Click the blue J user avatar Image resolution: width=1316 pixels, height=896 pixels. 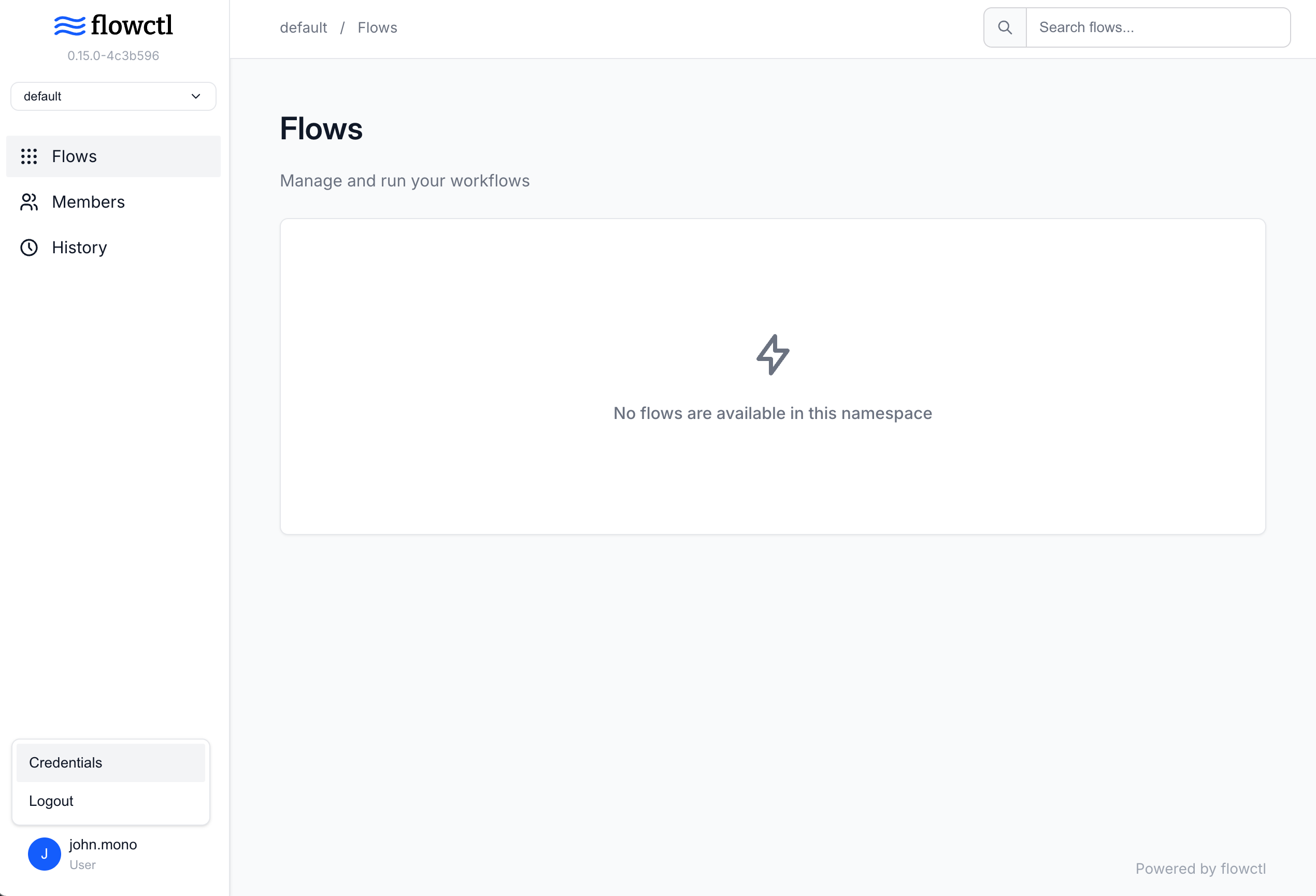pyautogui.click(x=44, y=854)
